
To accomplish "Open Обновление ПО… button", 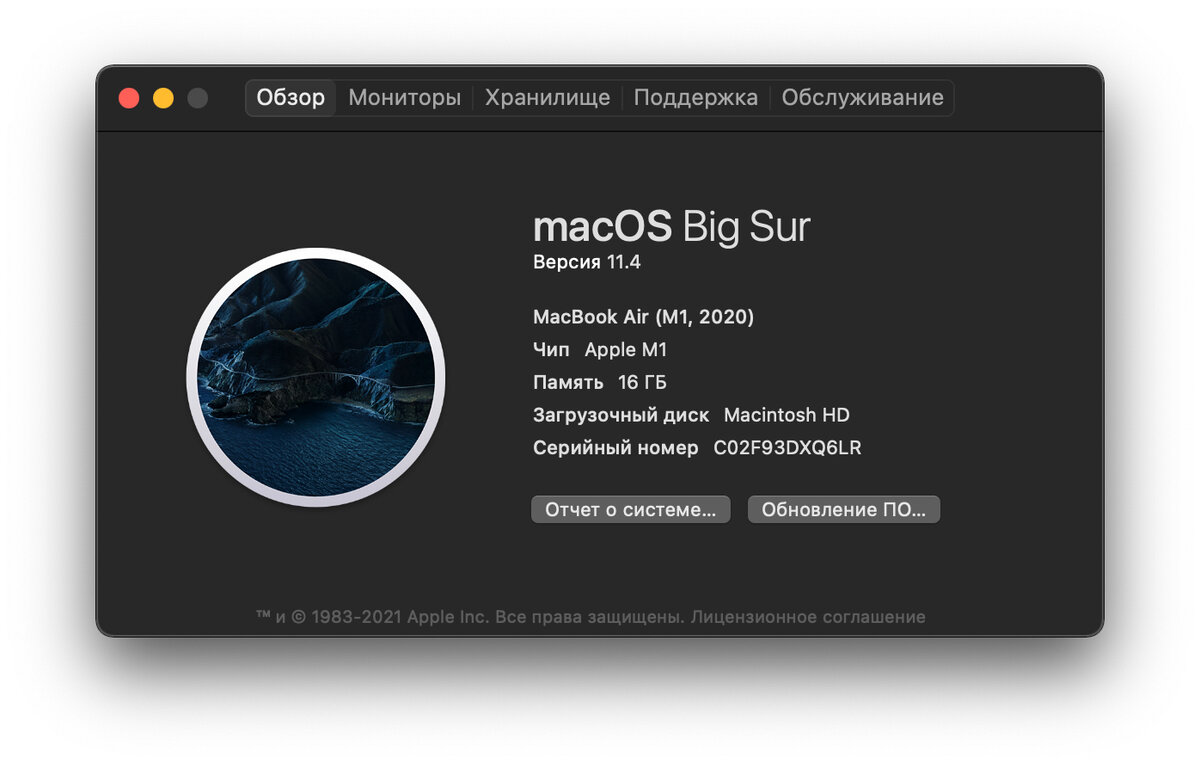I will tap(844, 509).
